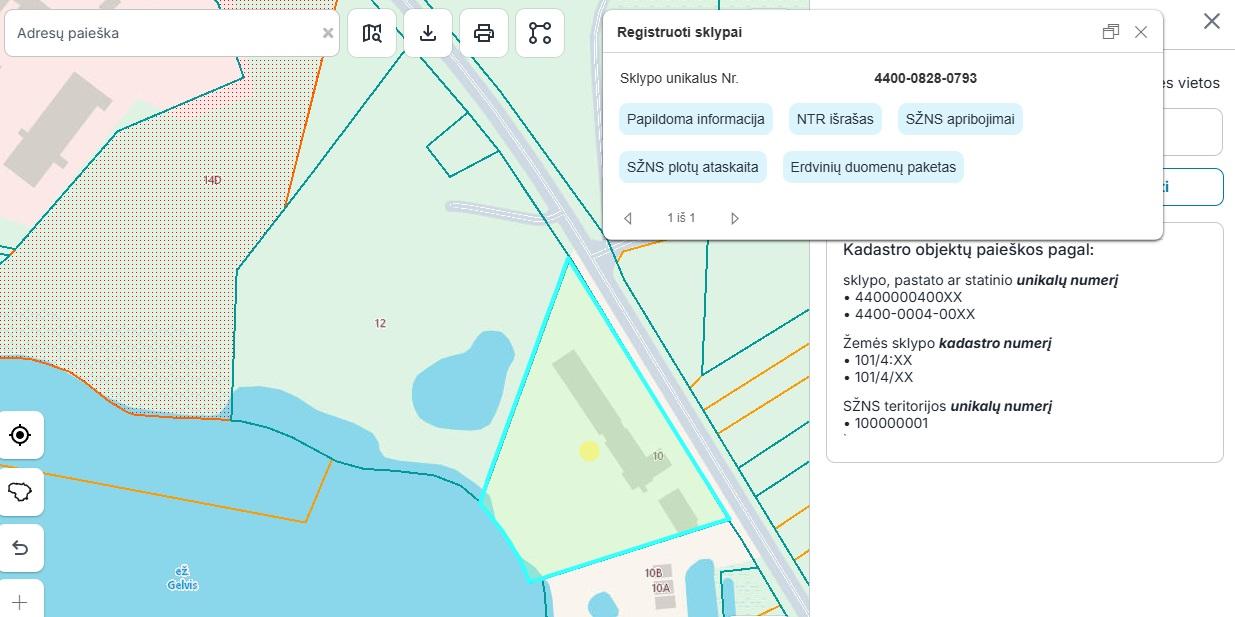Image resolution: width=1235 pixels, height=617 pixels.
Task: Click the example 101/4:XX text
Action: [x=884, y=360]
